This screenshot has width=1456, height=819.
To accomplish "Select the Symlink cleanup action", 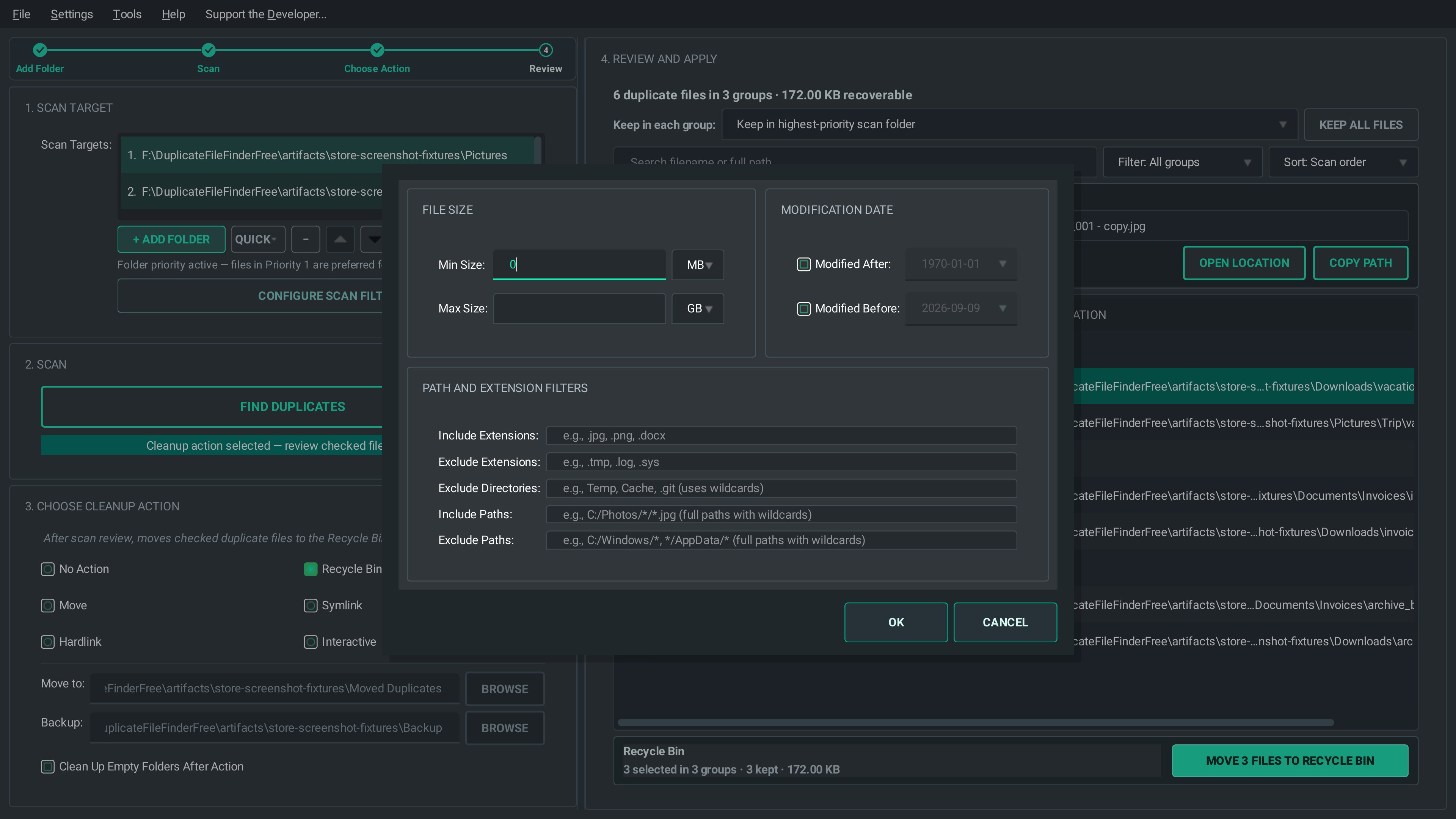I will tap(310, 606).
